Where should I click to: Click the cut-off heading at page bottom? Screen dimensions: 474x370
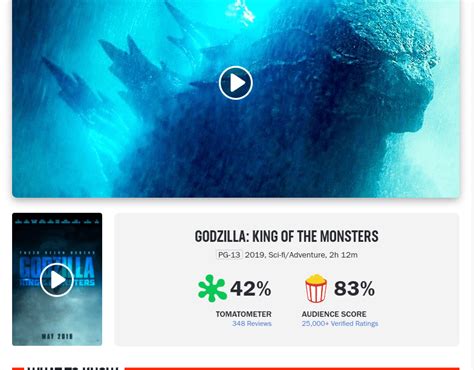pos(73,368)
